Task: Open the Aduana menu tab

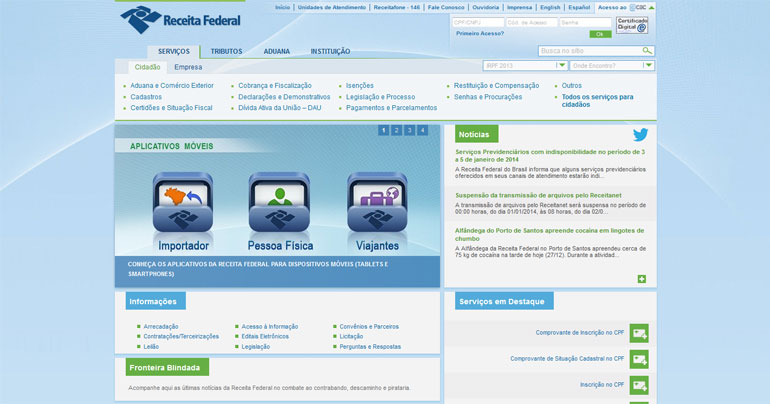Action: pyautogui.click(x=277, y=51)
